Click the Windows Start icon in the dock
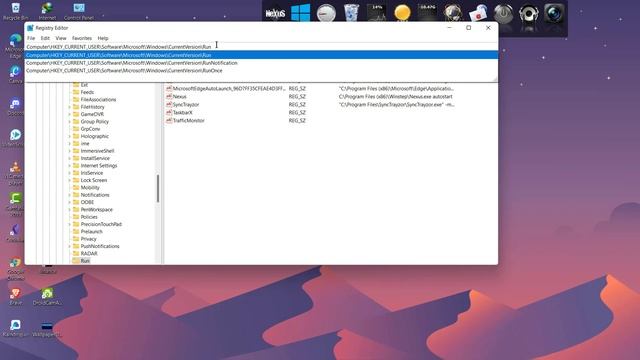Viewport: 640px width, 360px height. 300,13
